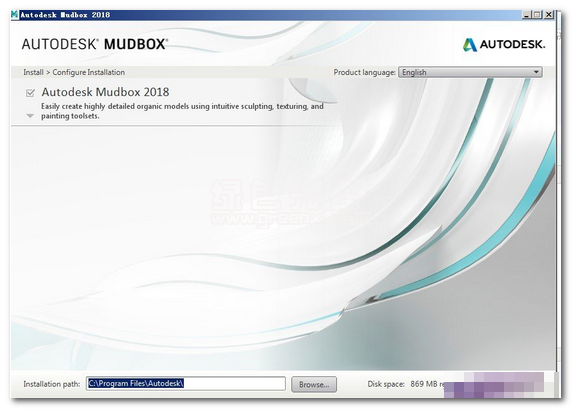
Task: Minimize the Mudbox installer window
Action: 526,15
